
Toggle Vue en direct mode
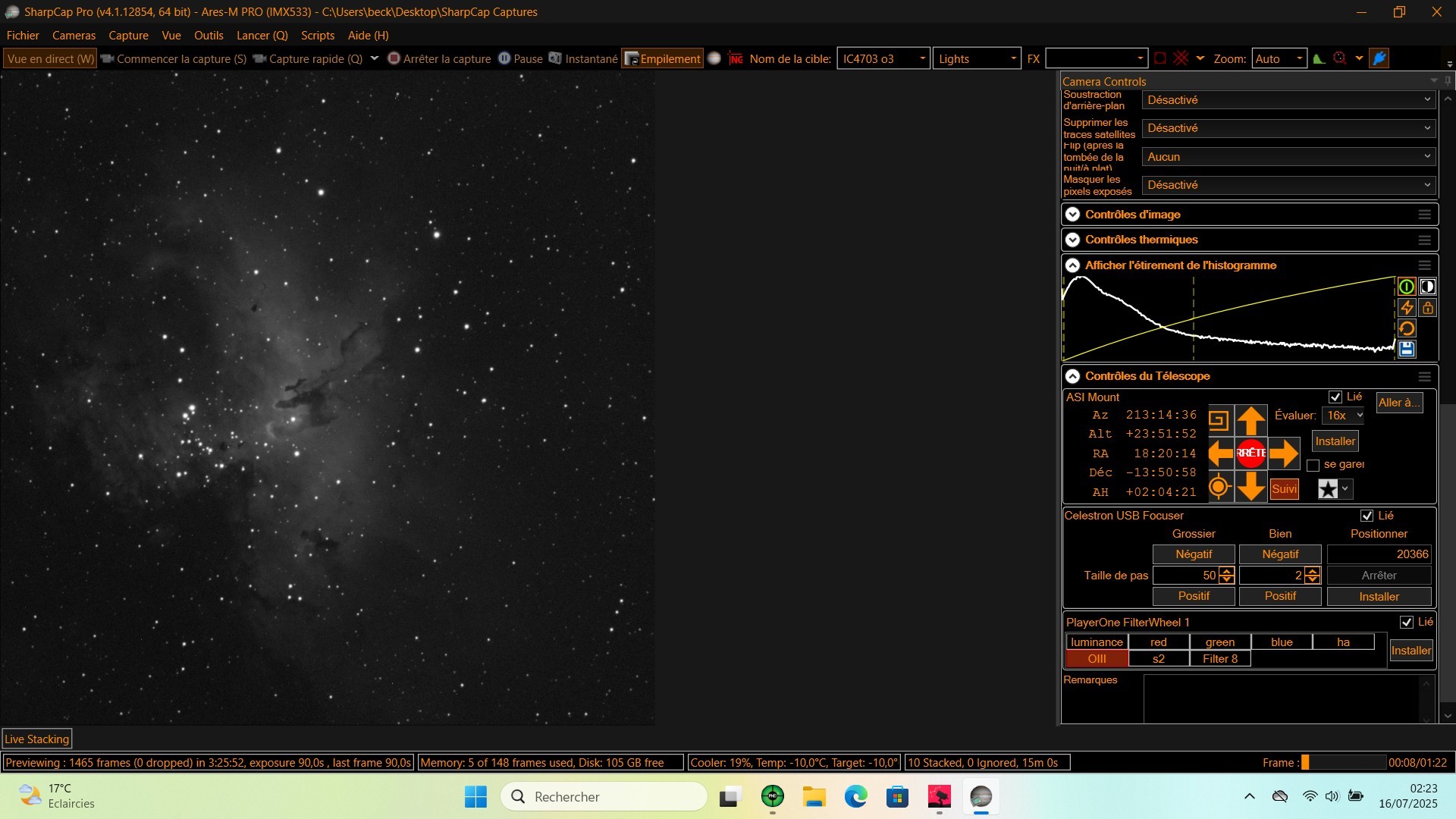[50, 58]
